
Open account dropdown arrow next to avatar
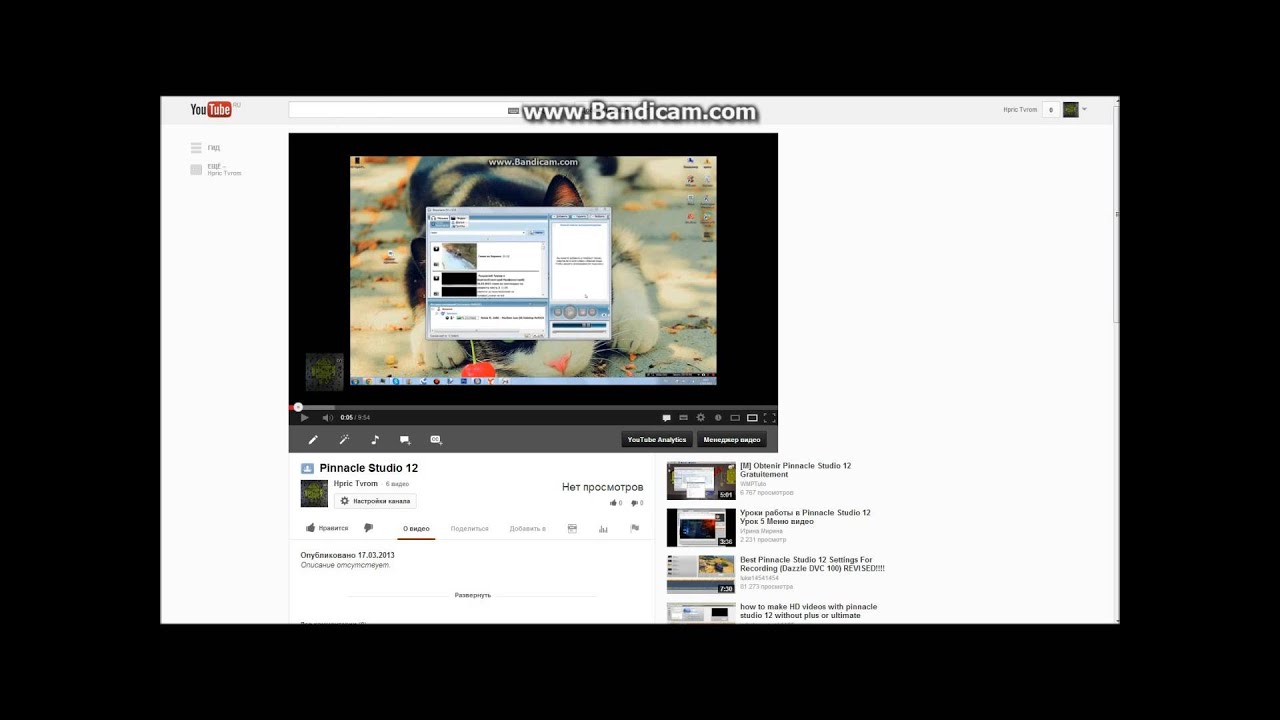[1085, 109]
